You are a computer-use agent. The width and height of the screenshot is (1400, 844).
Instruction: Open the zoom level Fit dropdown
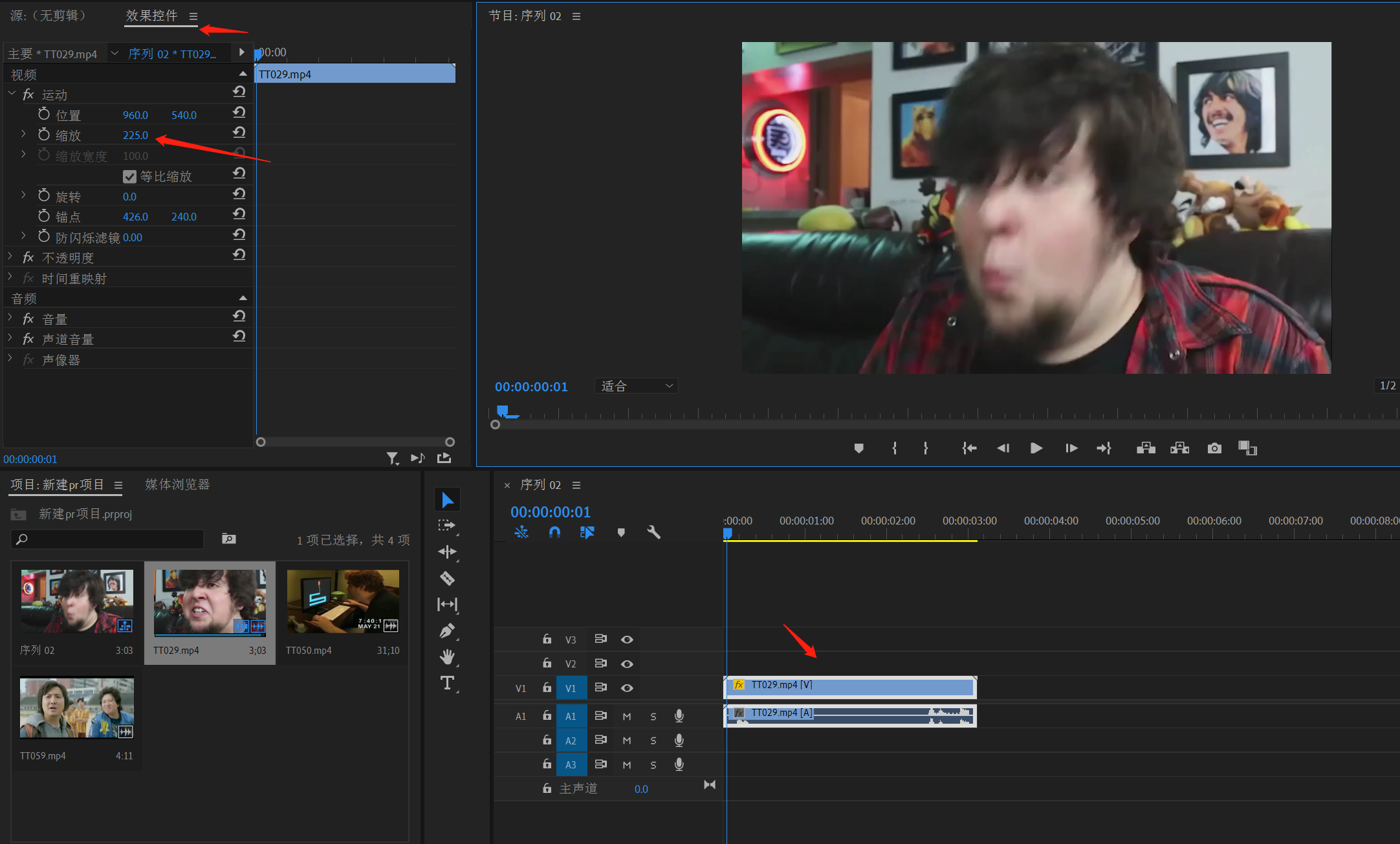pyautogui.click(x=636, y=386)
